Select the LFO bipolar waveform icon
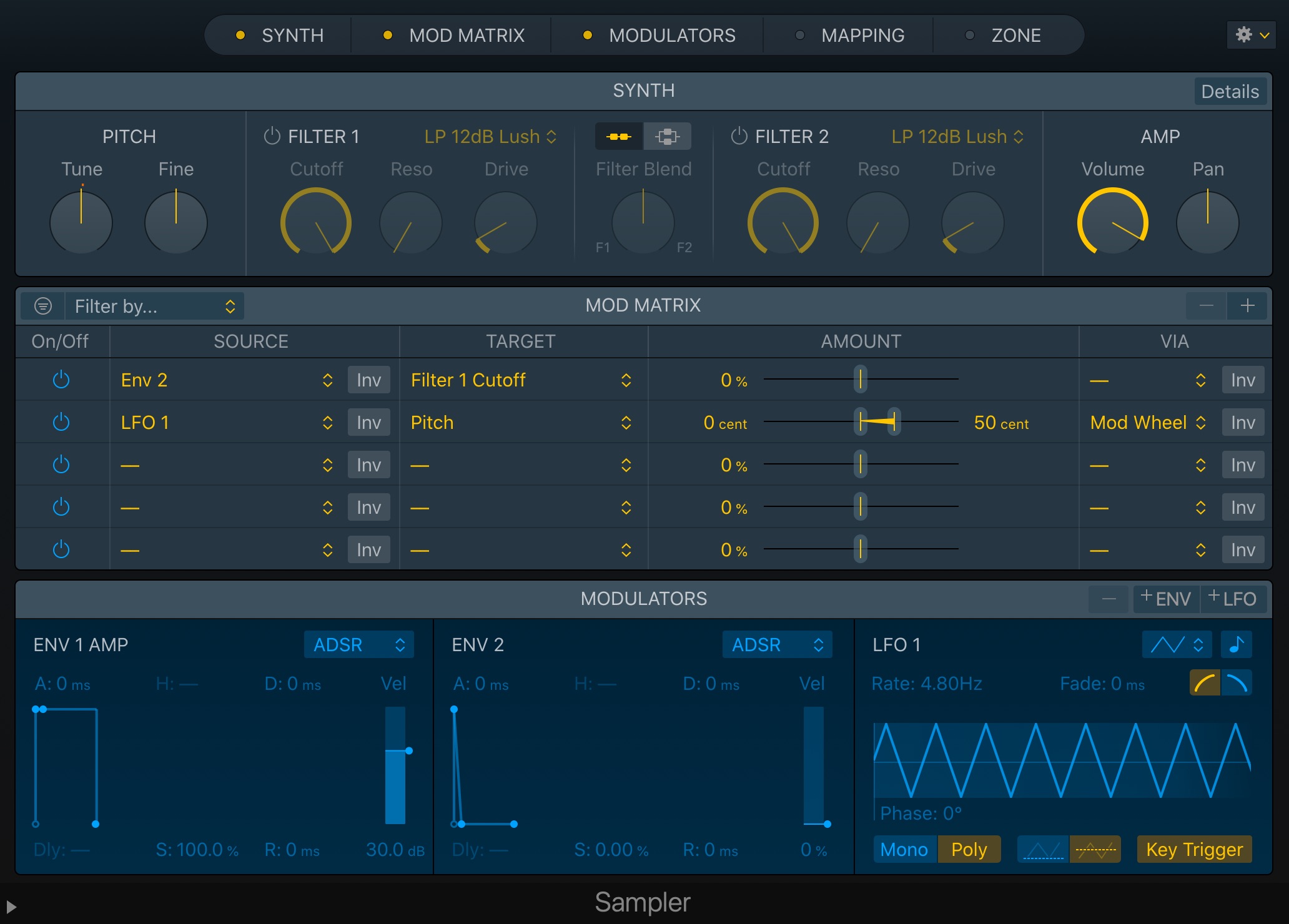 [x=1095, y=849]
